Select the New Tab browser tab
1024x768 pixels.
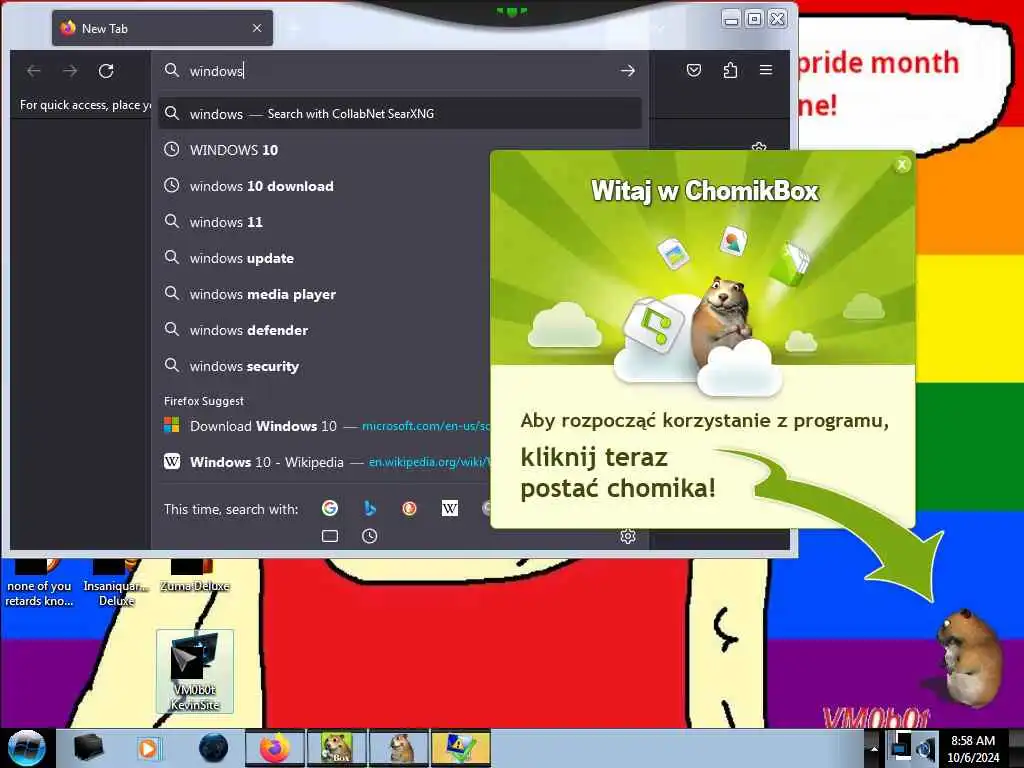162,28
